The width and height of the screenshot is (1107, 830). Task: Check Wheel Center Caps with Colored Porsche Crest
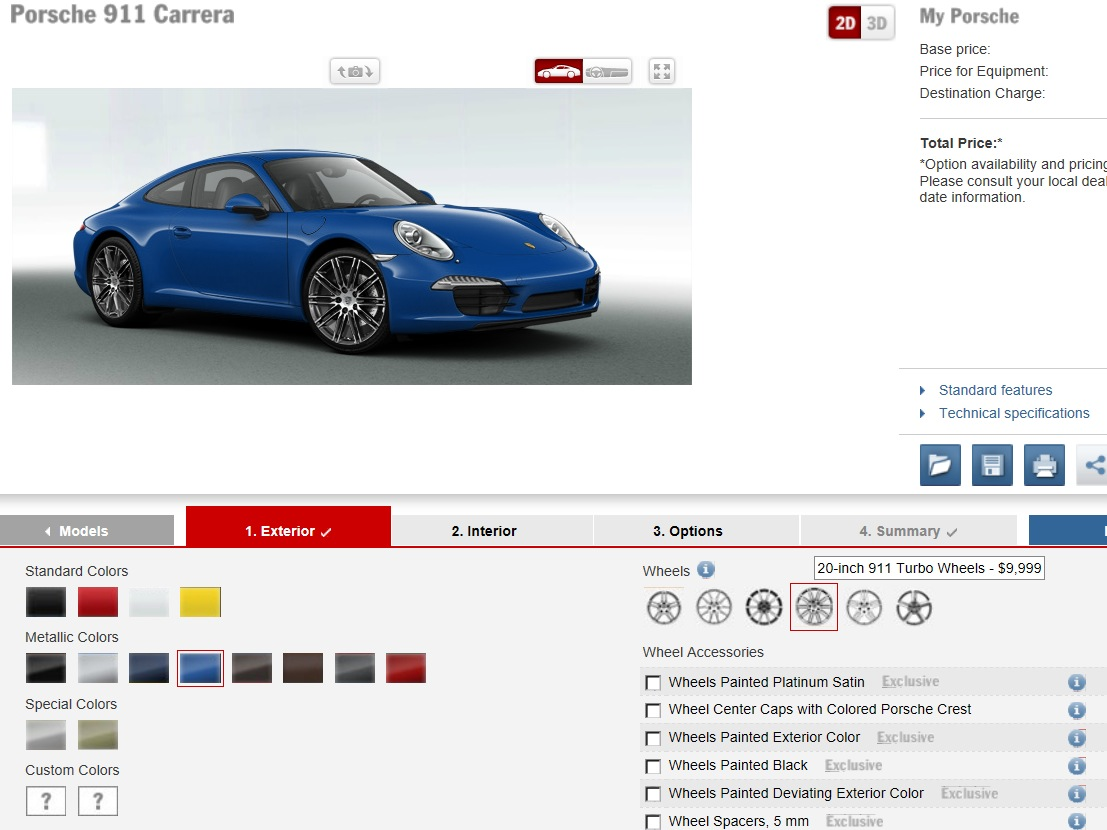pyautogui.click(x=653, y=710)
